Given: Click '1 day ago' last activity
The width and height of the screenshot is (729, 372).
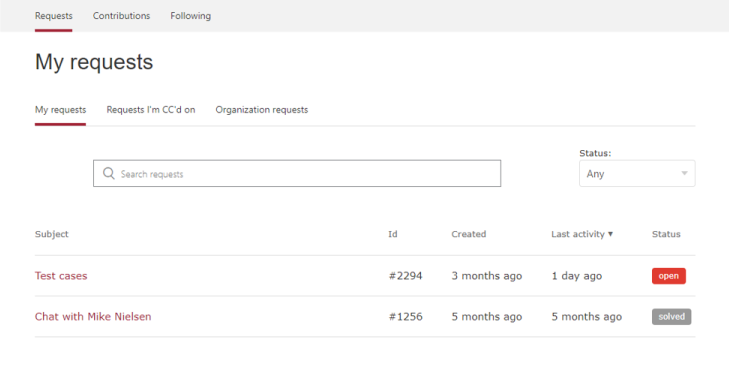Looking at the screenshot, I should point(577,276).
